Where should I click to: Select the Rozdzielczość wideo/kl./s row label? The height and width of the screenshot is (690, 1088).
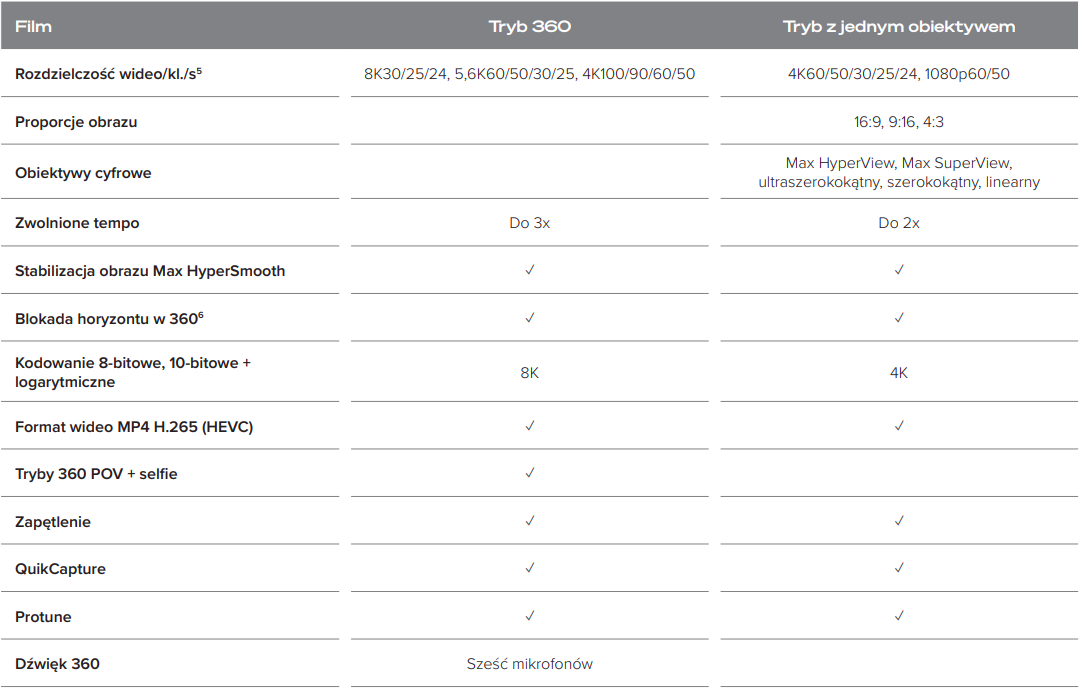coord(108,74)
